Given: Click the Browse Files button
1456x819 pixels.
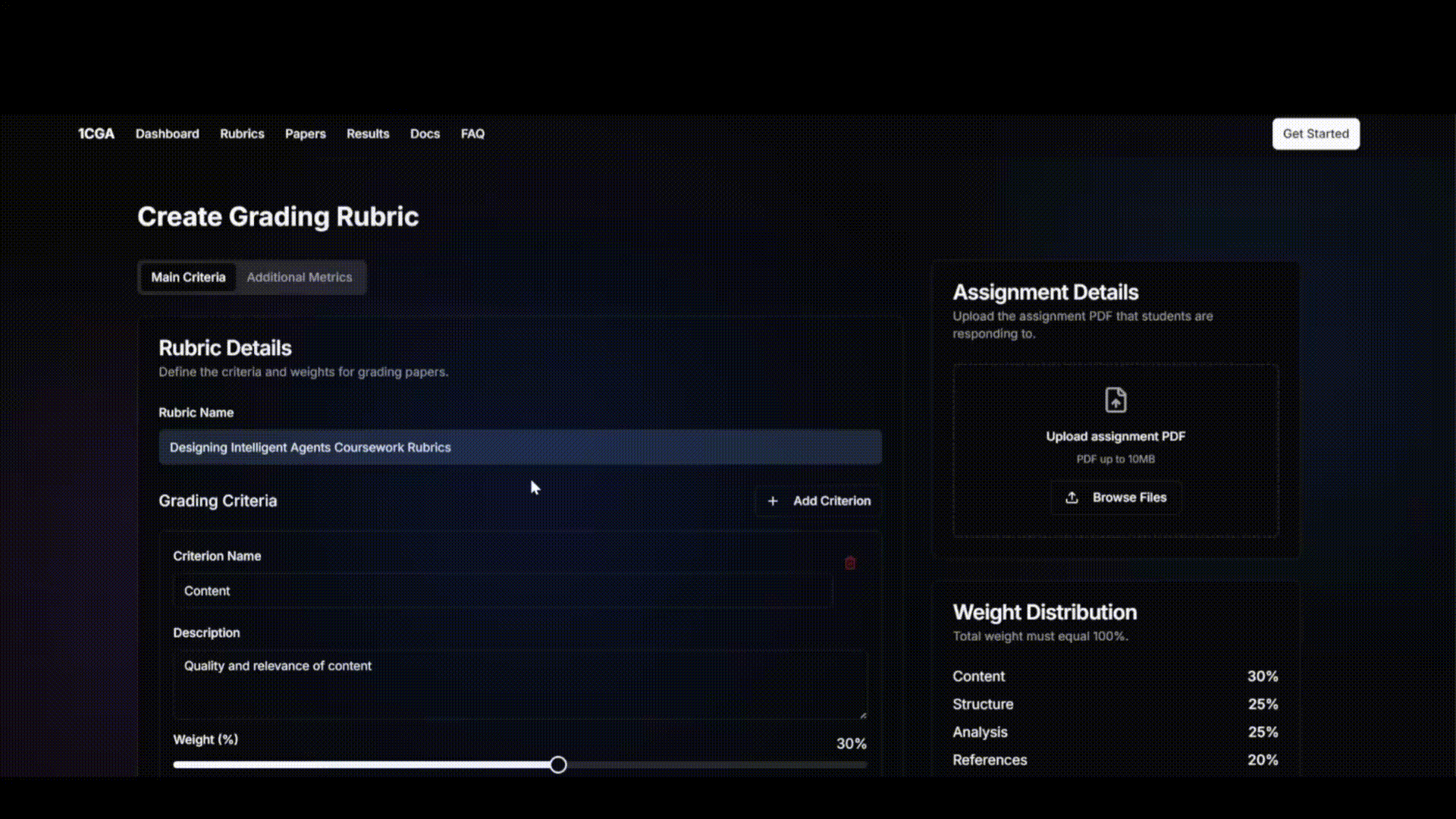Looking at the screenshot, I should (1116, 497).
